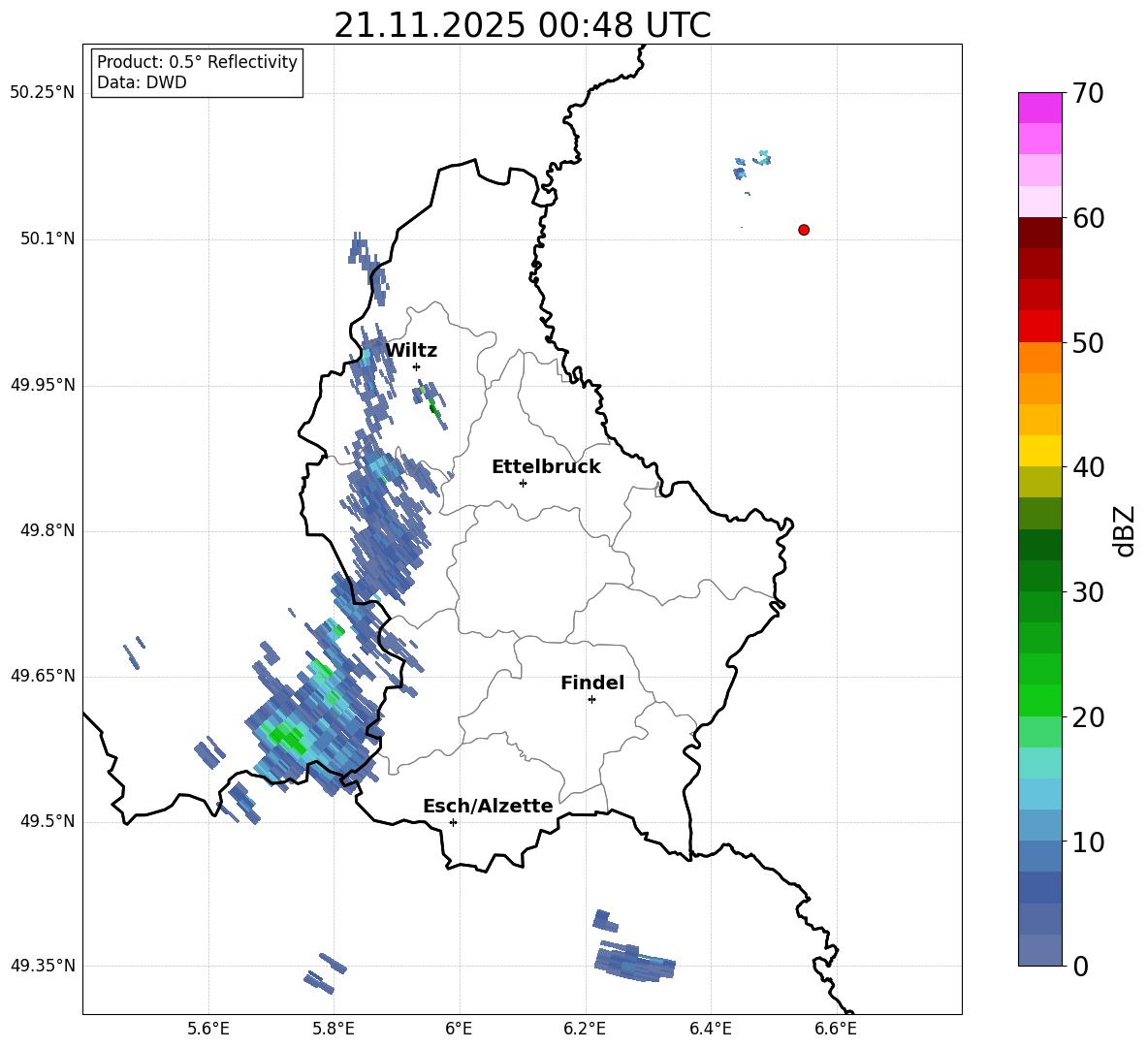
Task: Pick the magenta swatch at colorbar top
Action: pos(1040,109)
